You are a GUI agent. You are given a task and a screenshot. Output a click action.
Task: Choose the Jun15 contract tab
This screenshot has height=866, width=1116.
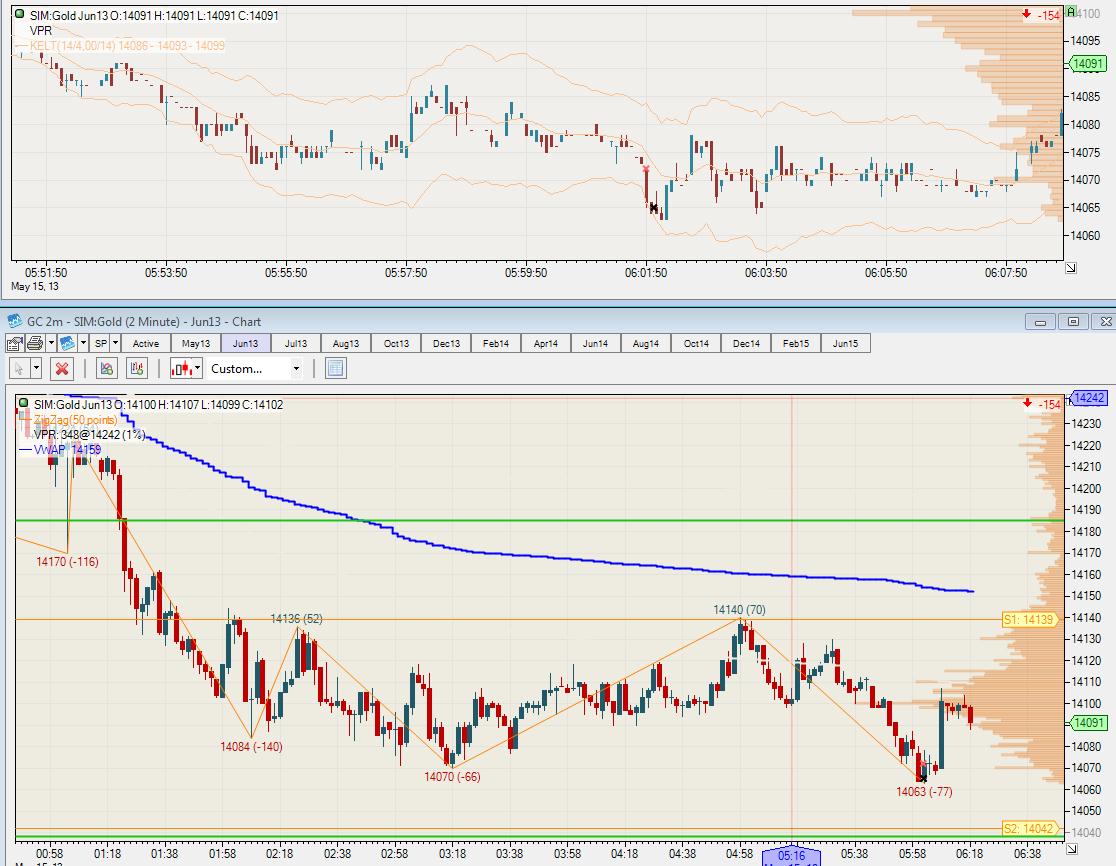[846, 343]
